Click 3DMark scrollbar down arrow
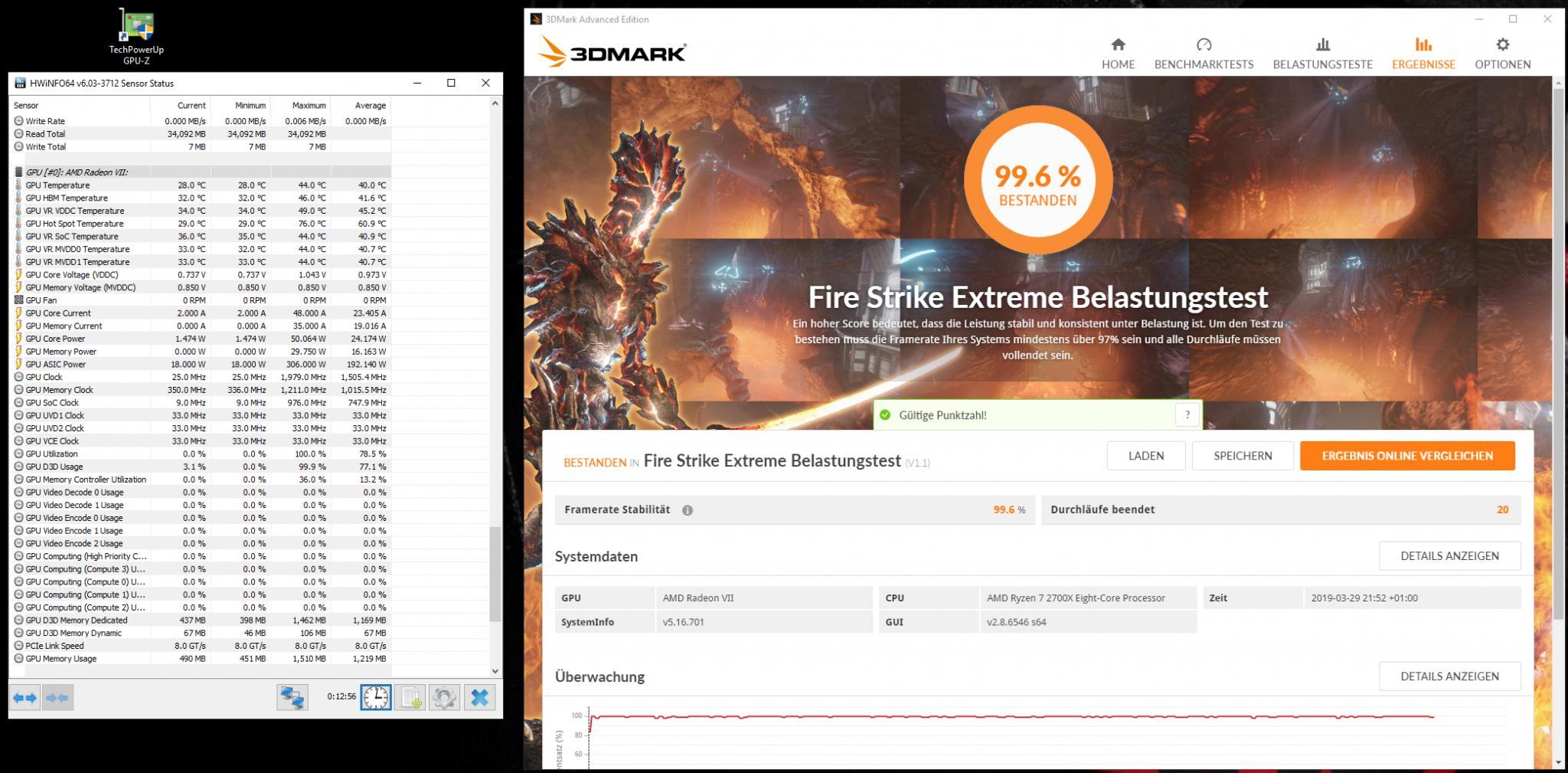Screen dimensions: 1568x773 [x=1559, y=763]
